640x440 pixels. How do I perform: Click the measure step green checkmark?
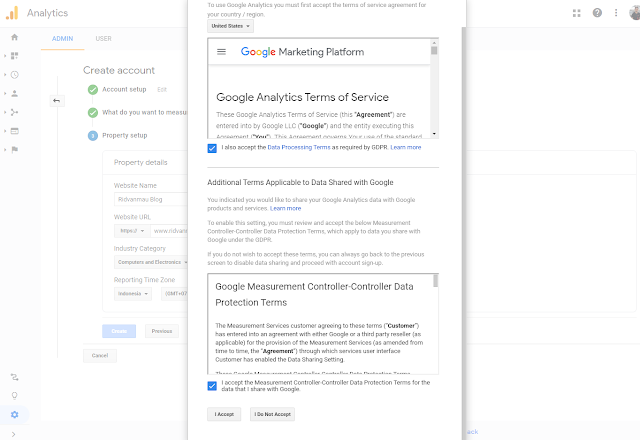click(x=93, y=112)
